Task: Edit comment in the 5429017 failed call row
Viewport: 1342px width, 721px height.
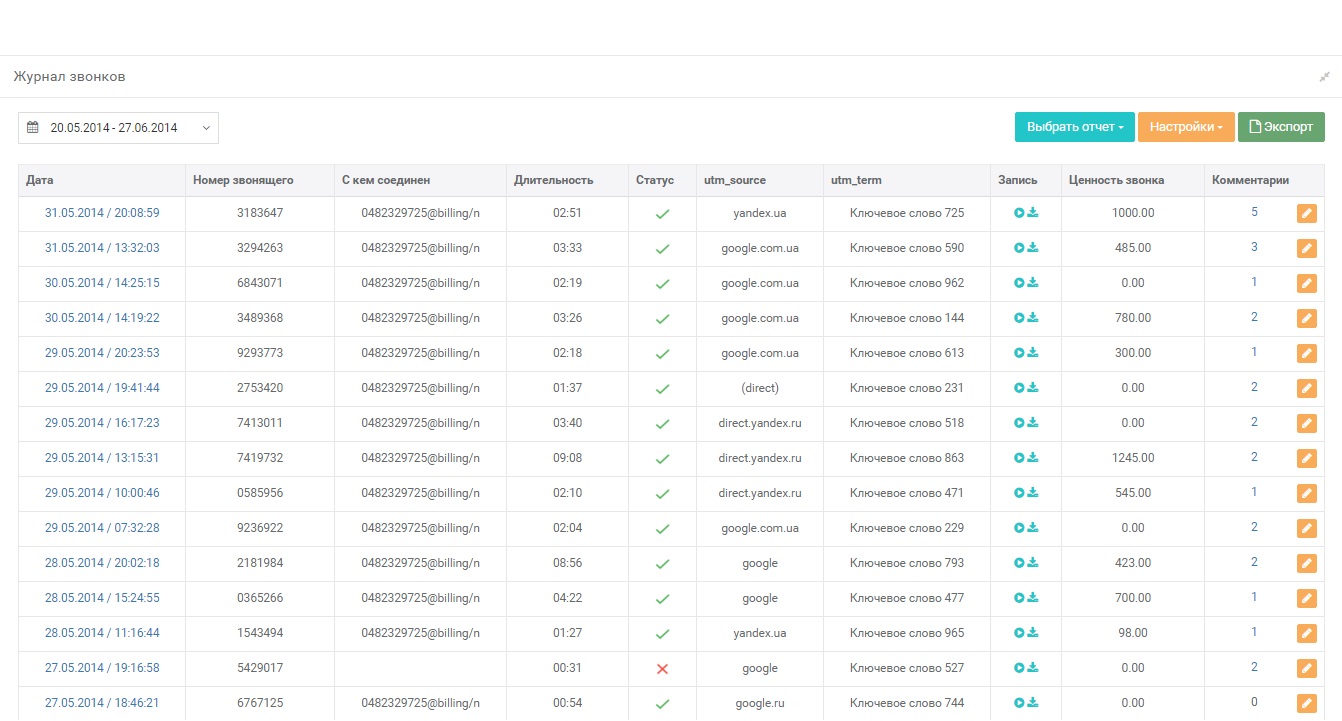Action: click(1306, 668)
